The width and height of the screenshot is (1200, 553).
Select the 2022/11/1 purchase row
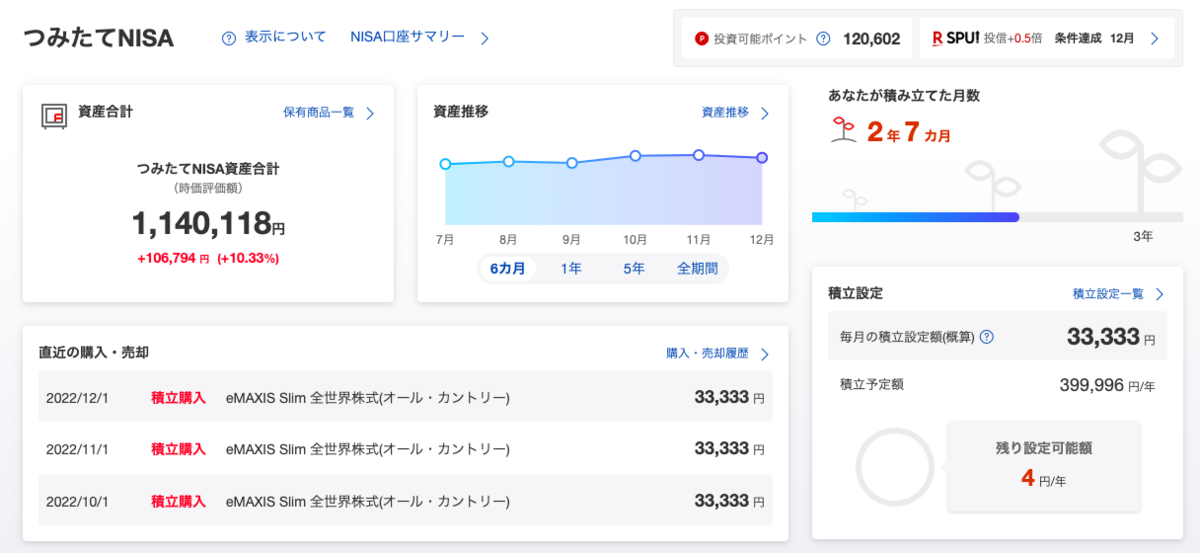click(x=405, y=449)
